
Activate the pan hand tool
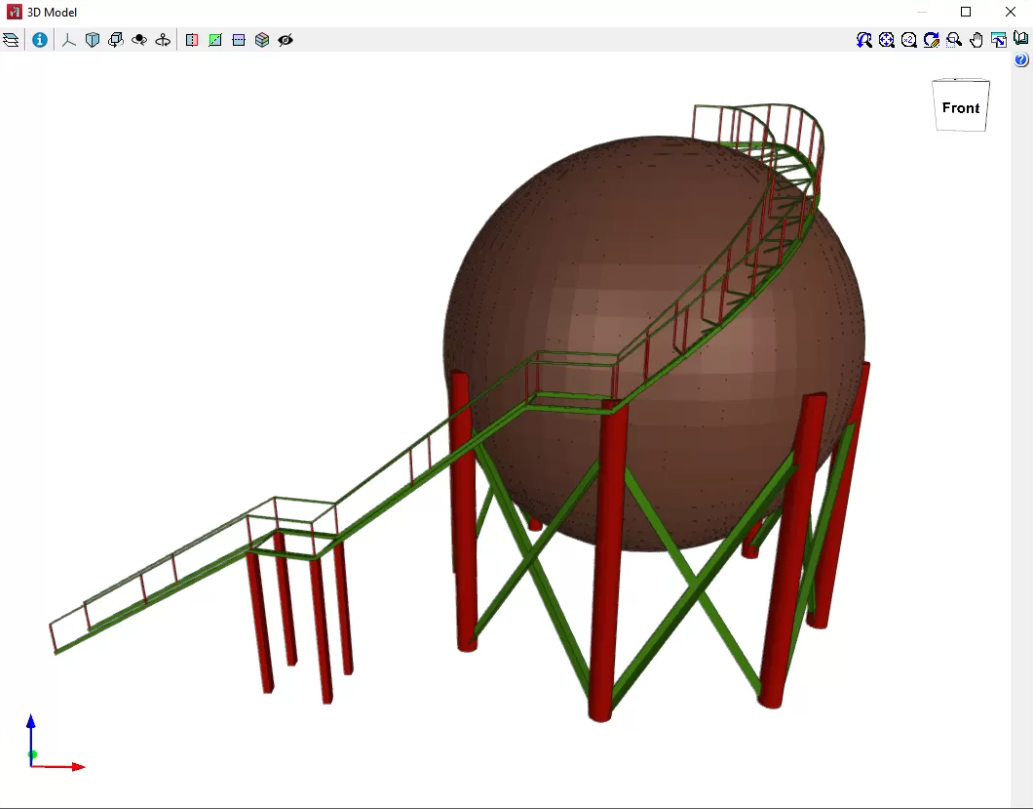pyautogui.click(x=977, y=40)
